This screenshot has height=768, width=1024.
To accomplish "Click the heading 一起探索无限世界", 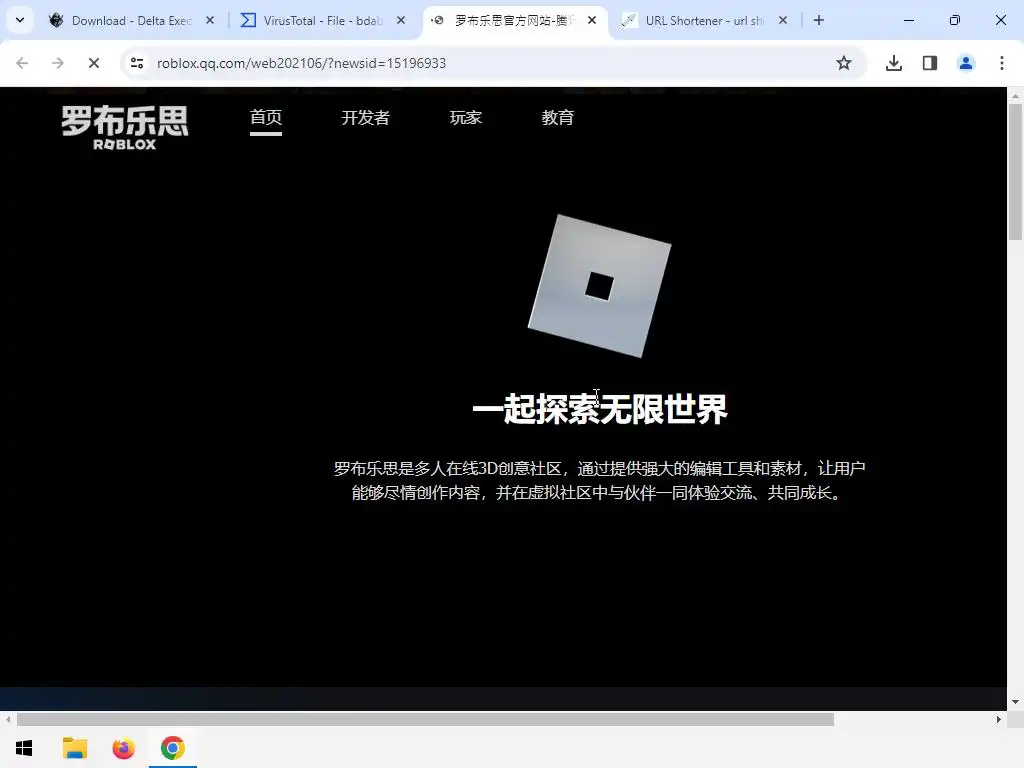I will [600, 409].
